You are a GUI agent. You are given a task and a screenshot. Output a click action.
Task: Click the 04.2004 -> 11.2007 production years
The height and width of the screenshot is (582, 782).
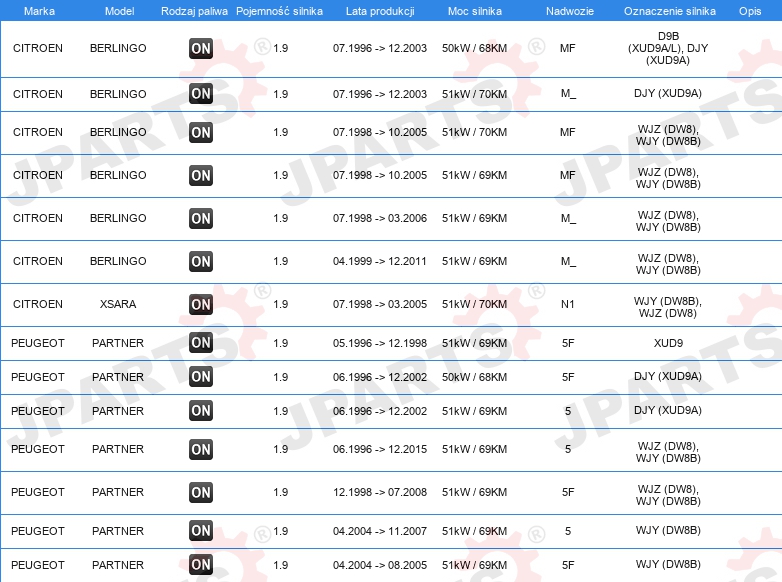(x=380, y=531)
